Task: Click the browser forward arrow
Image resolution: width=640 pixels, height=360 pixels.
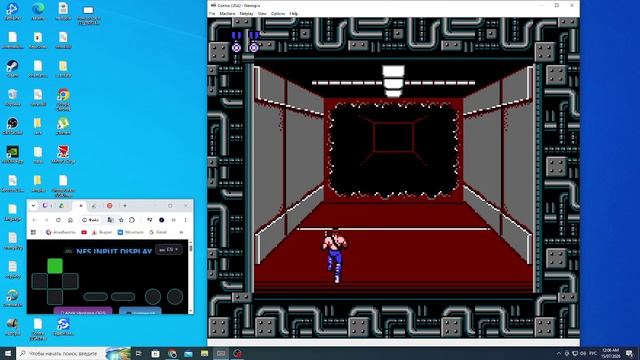Action: tap(46, 220)
